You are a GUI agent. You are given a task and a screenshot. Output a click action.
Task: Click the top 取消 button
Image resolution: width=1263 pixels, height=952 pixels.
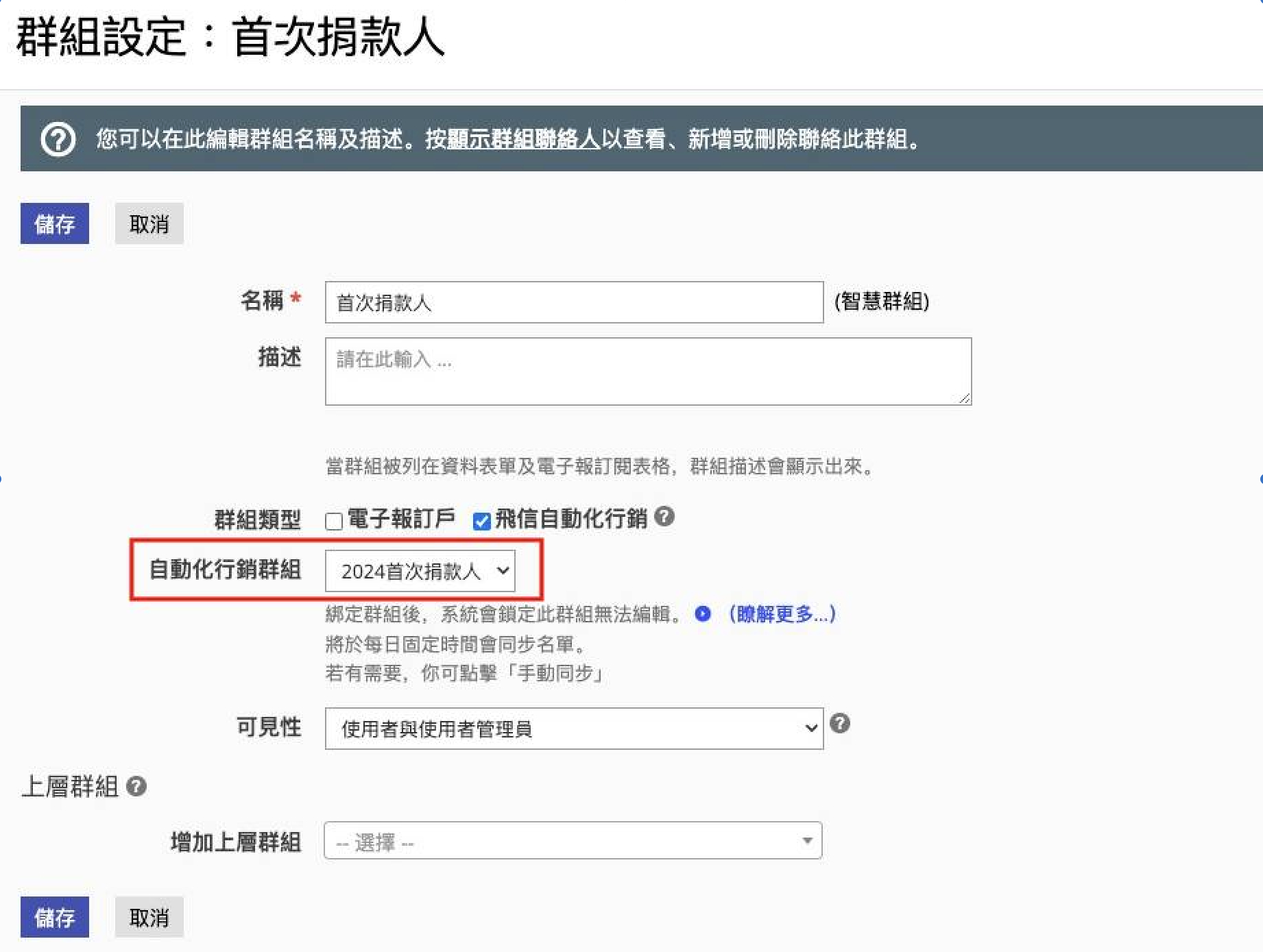(149, 223)
